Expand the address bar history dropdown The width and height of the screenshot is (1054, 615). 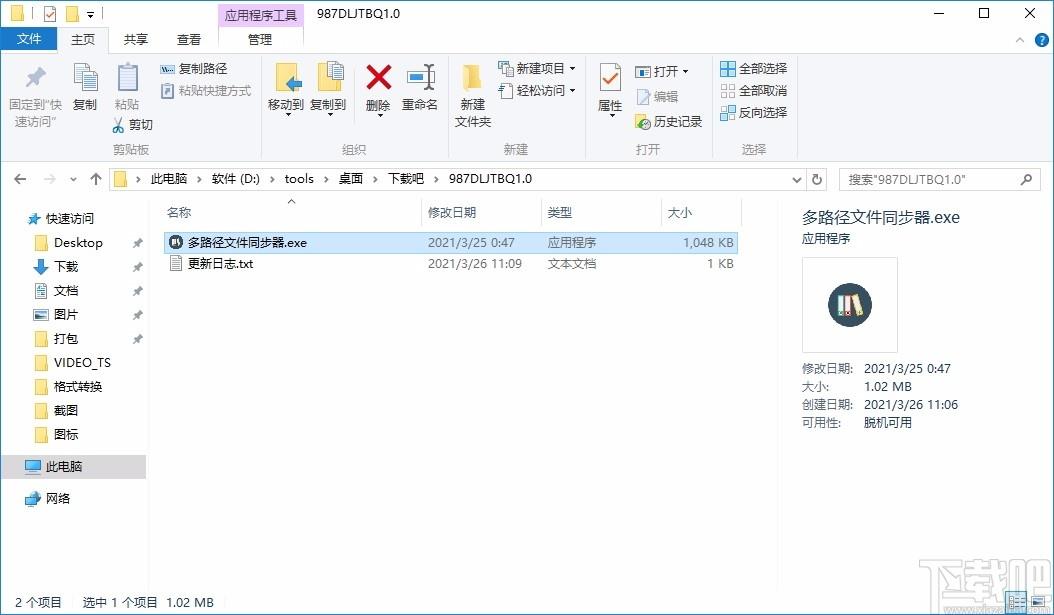click(797, 179)
